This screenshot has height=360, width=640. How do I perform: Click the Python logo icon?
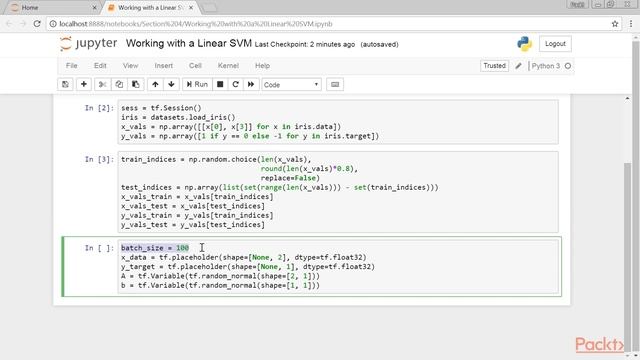pyautogui.click(x=524, y=44)
